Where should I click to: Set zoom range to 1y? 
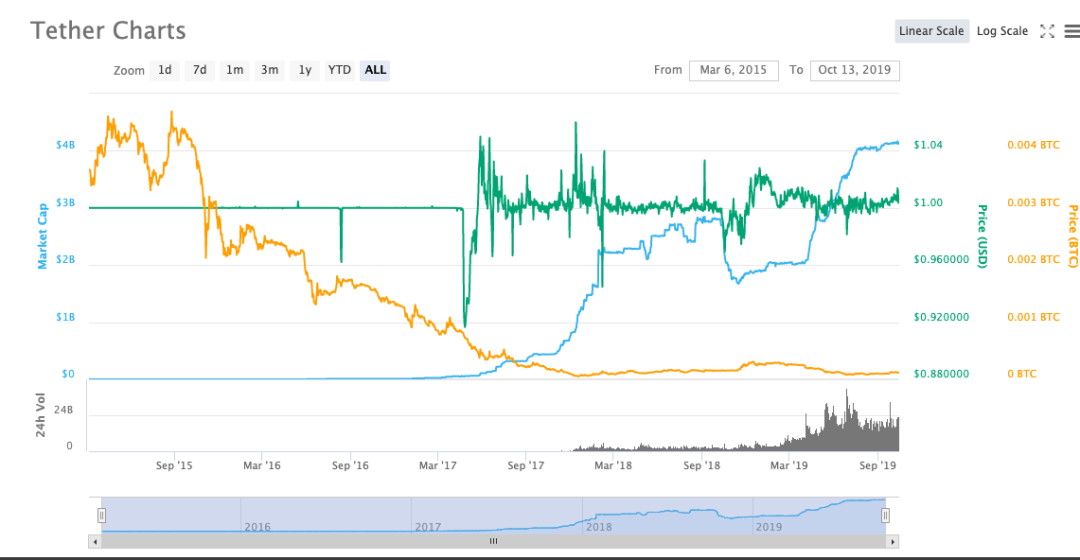tap(304, 70)
